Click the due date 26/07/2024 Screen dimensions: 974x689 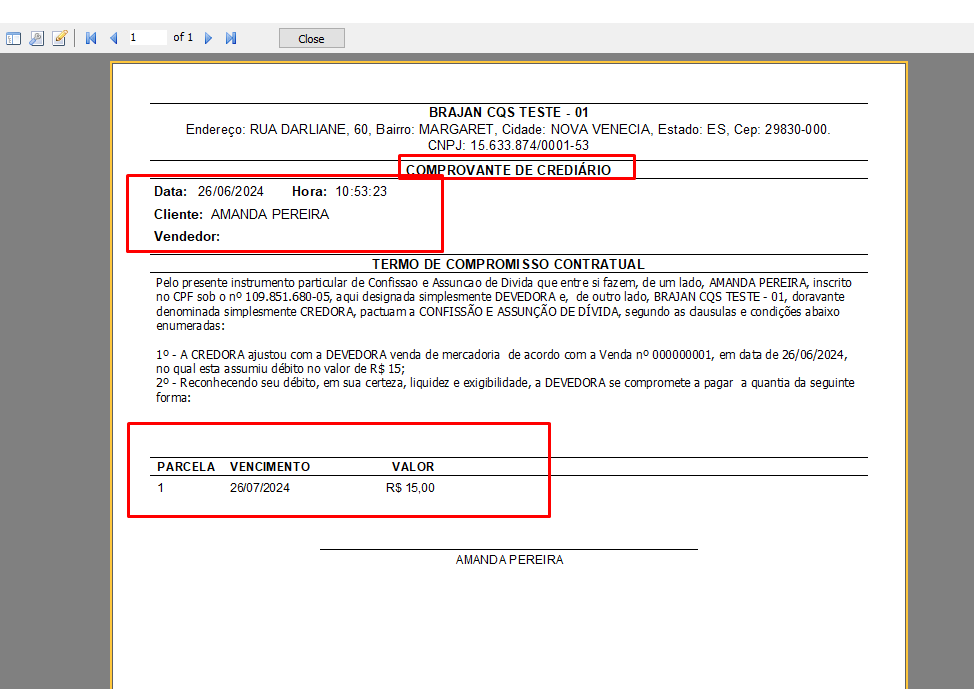[260, 488]
